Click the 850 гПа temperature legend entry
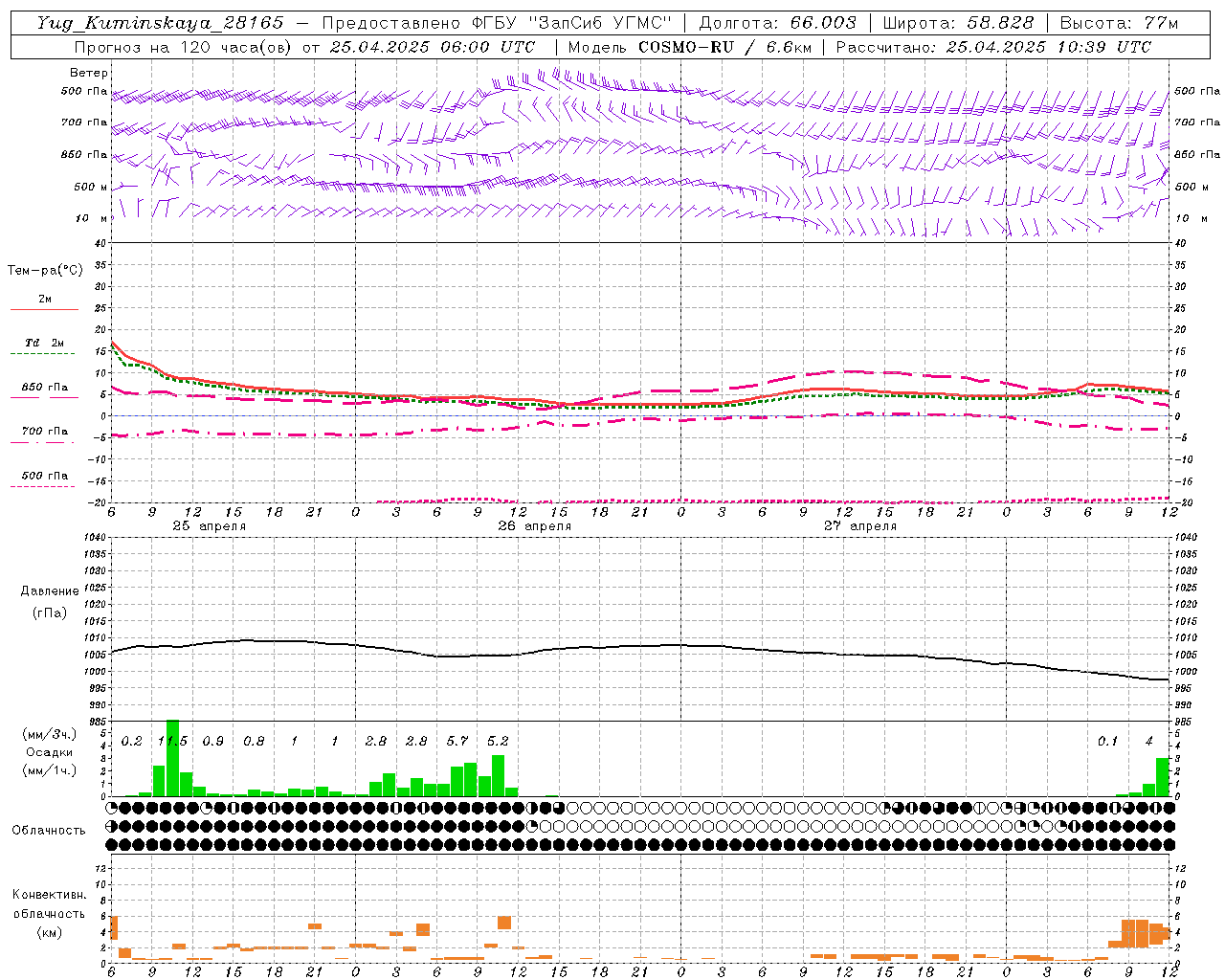The image size is (1225, 980). (x=45, y=388)
